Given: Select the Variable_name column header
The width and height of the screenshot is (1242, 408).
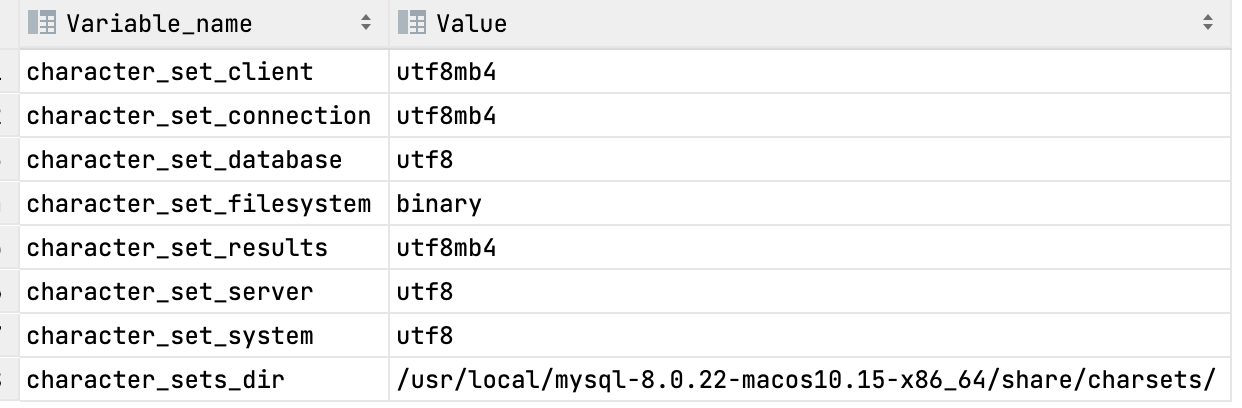Looking at the screenshot, I should [x=159, y=23].
